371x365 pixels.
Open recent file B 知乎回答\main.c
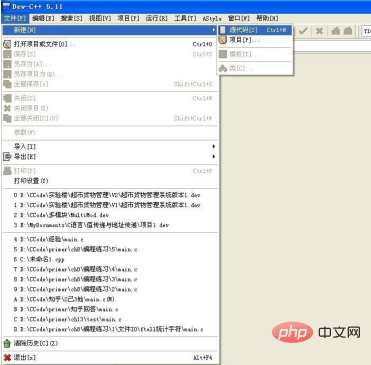pyautogui.click(x=110, y=309)
